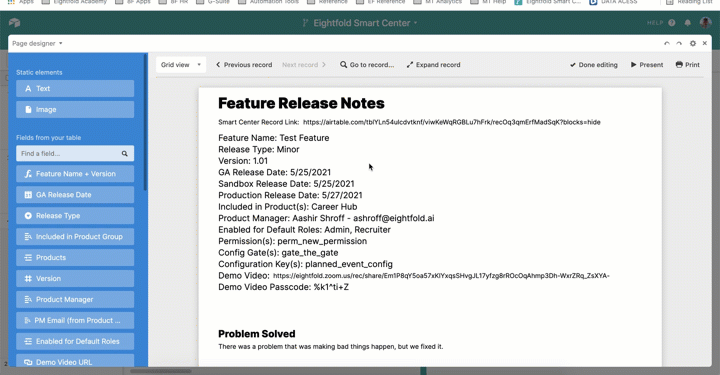Select the Version: 1.01 line
The image size is (720, 375).
[x=243, y=161]
